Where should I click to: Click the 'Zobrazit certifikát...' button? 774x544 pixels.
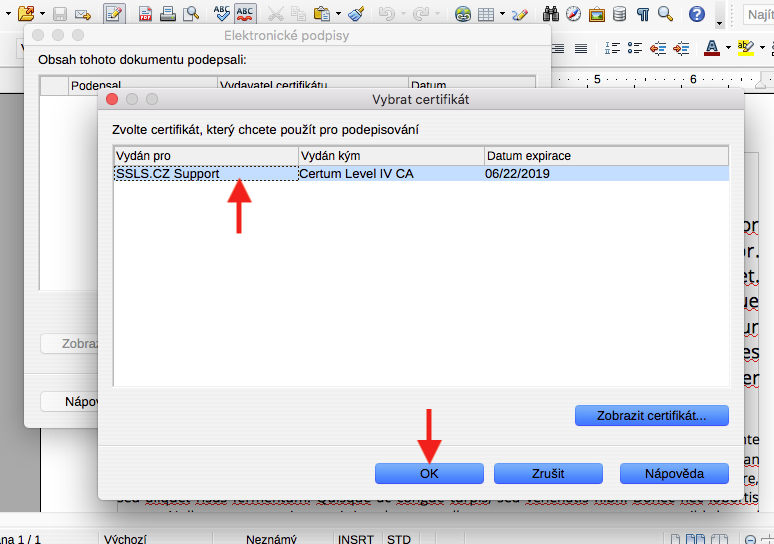[651, 414]
